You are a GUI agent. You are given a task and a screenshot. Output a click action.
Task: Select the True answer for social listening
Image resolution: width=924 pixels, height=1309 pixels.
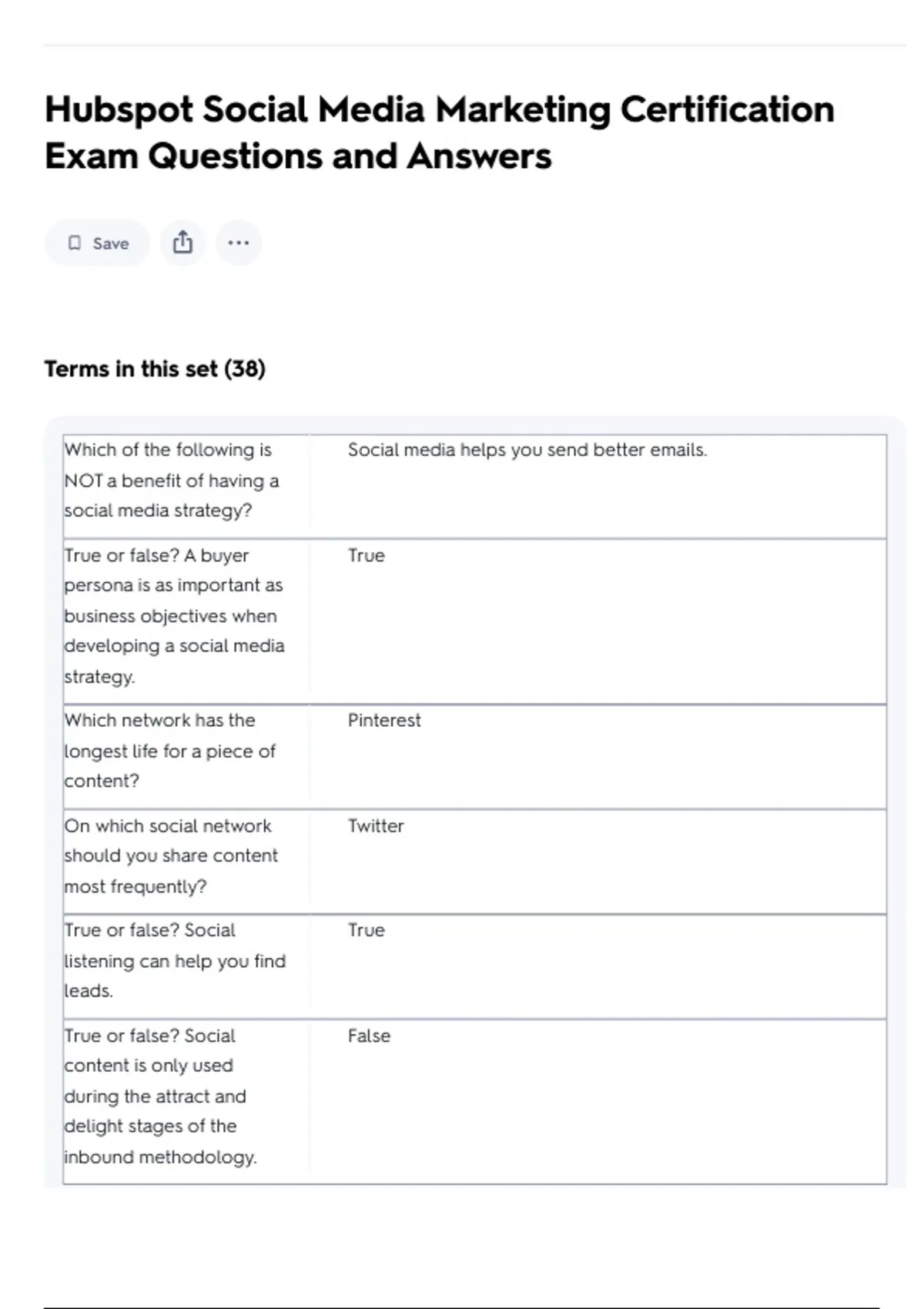click(366, 931)
